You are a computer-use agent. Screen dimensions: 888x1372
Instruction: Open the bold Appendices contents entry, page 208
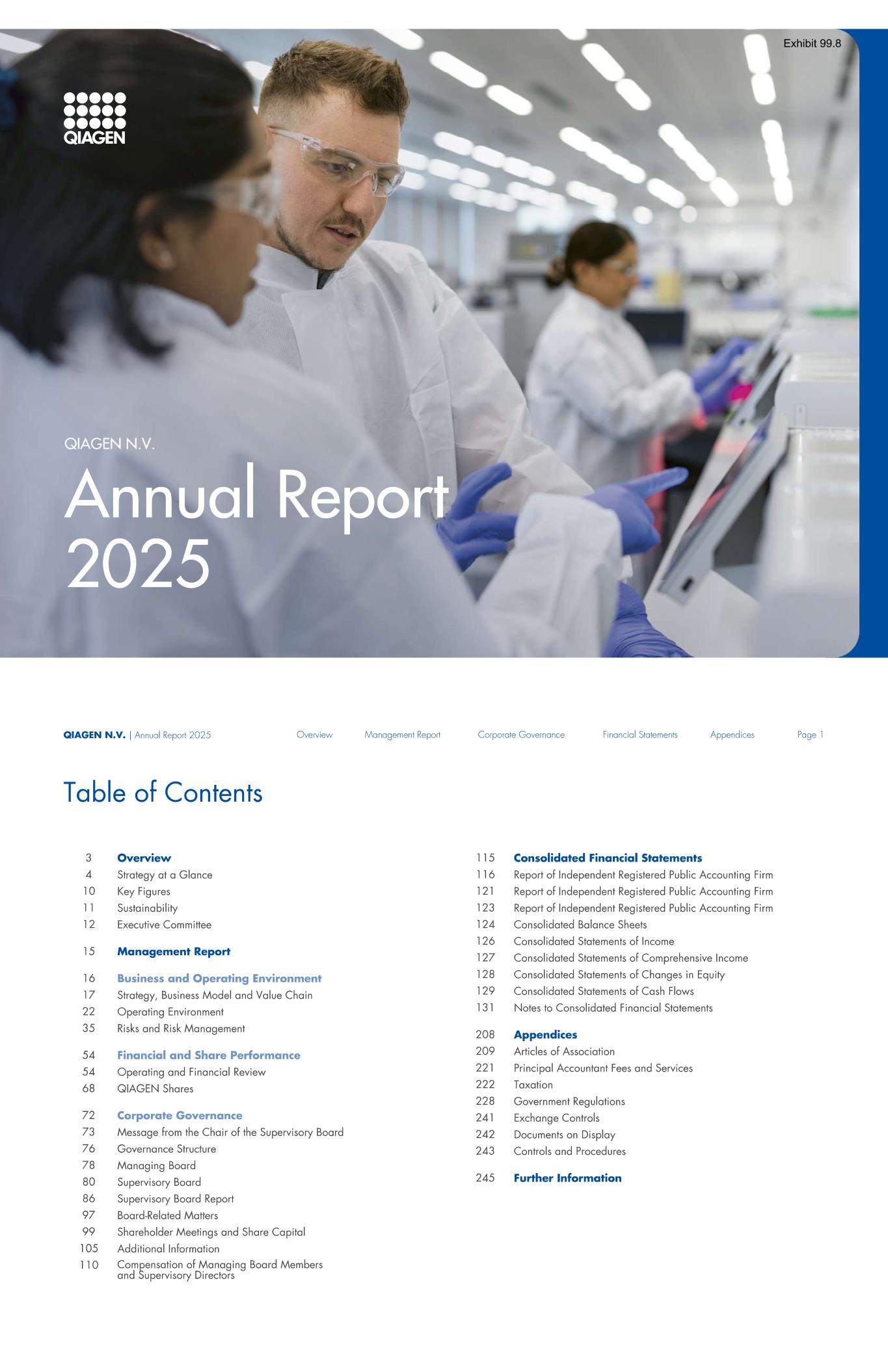[x=545, y=1035]
